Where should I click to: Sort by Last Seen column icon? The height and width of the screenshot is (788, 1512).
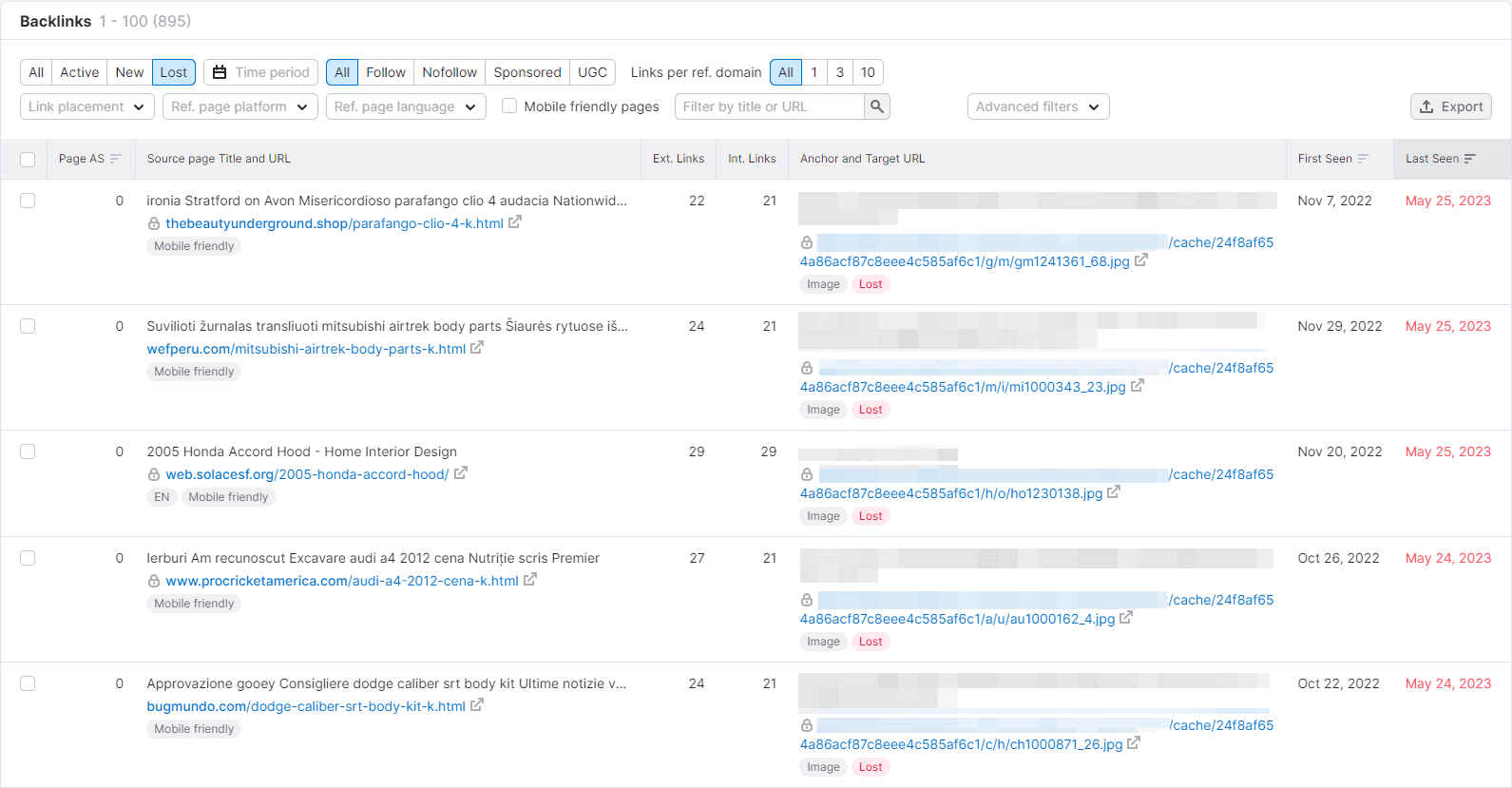pyautogui.click(x=1469, y=159)
